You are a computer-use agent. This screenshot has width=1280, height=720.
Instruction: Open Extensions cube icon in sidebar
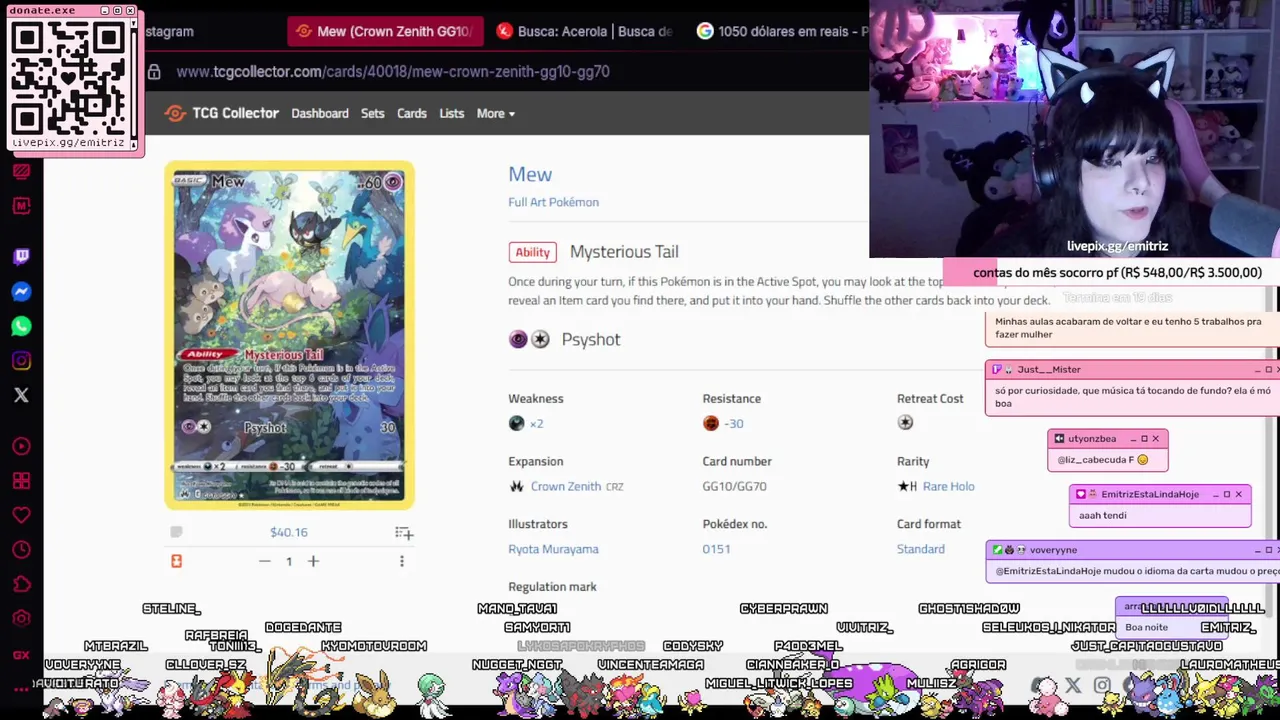pyautogui.click(x=21, y=584)
